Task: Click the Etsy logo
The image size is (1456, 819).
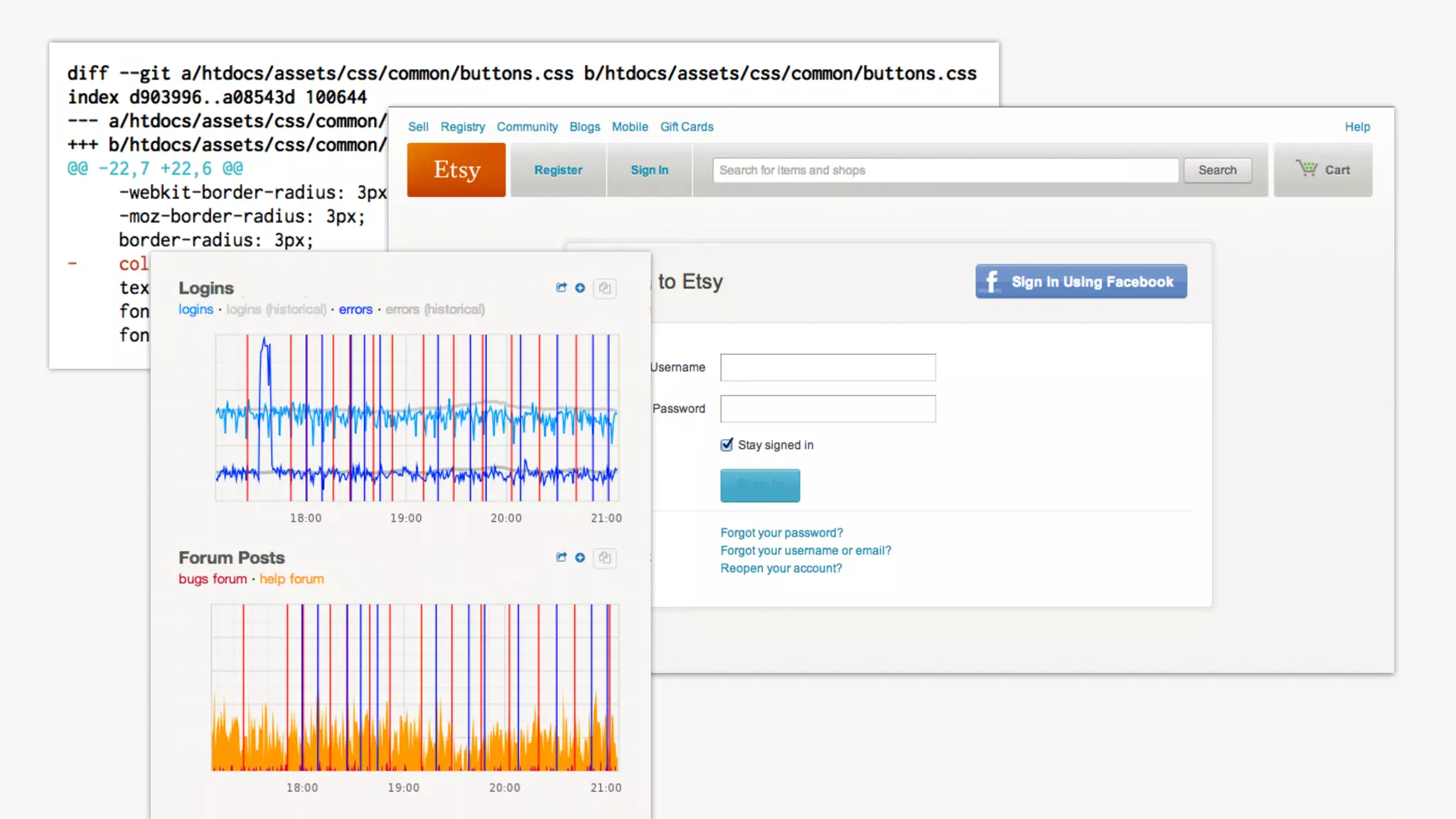Action: coord(456,170)
